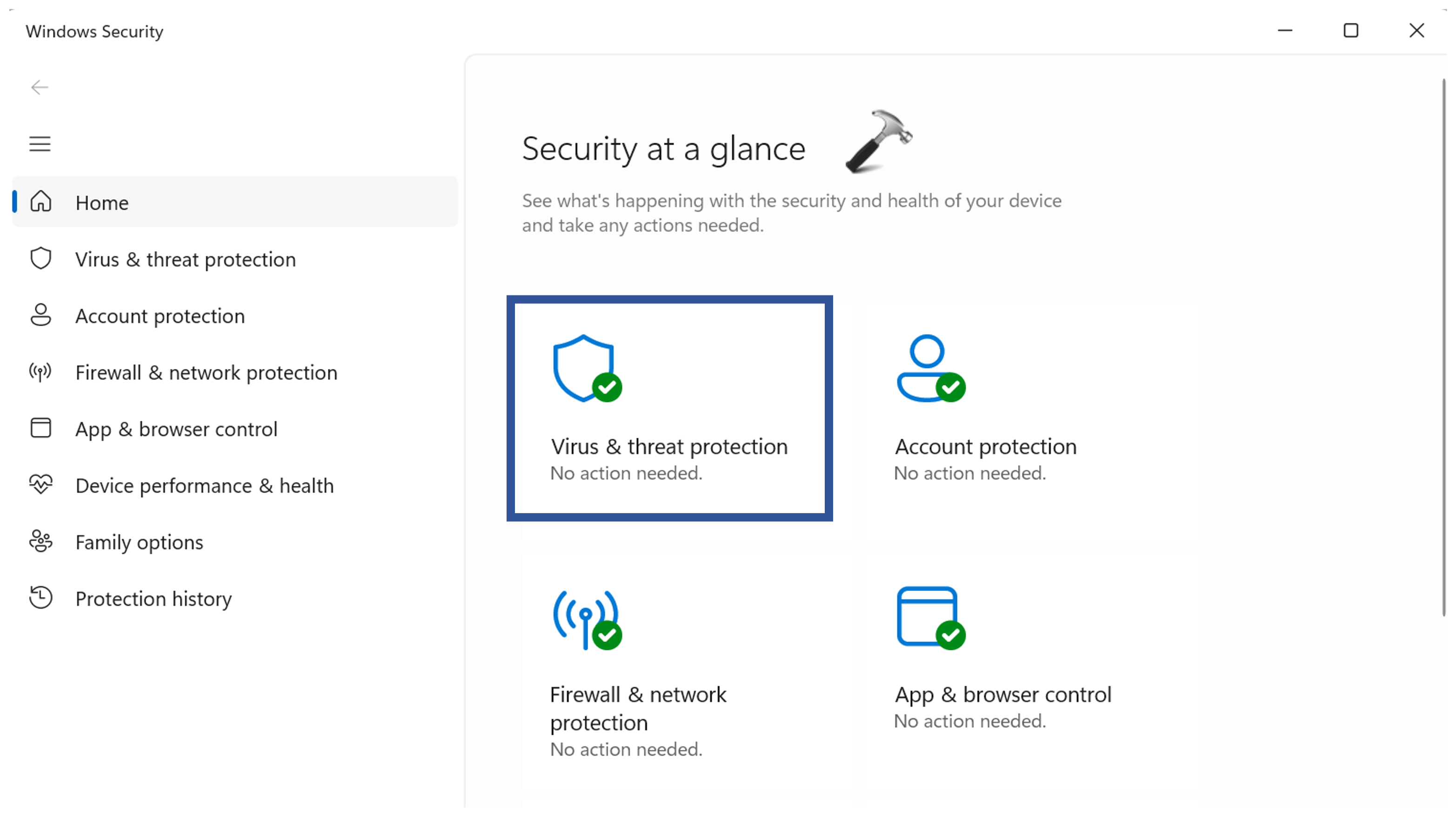
Task: Click the Home house icon in sidebar
Action: click(40, 202)
